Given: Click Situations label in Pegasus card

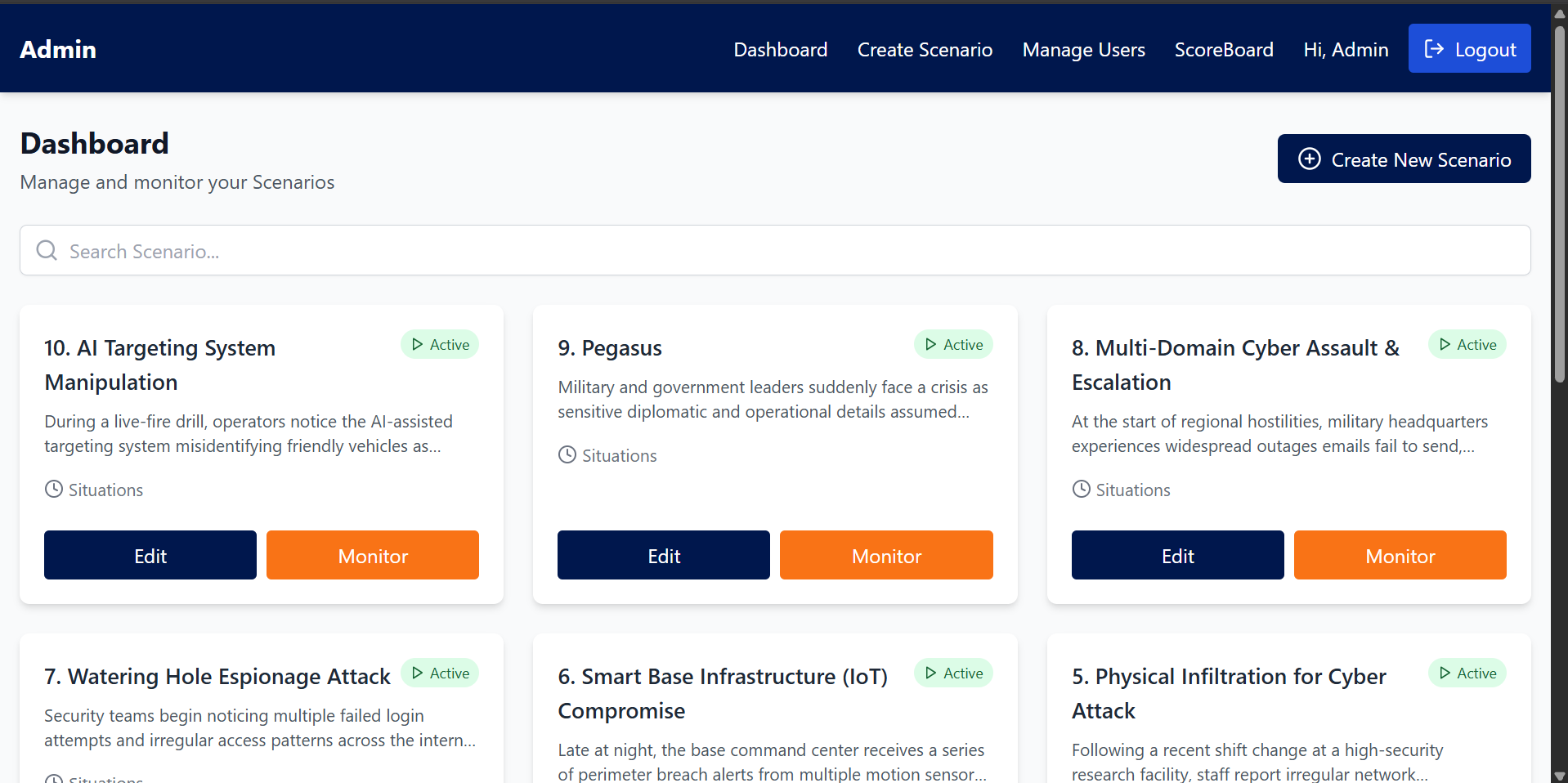Looking at the screenshot, I should [620, 455].
